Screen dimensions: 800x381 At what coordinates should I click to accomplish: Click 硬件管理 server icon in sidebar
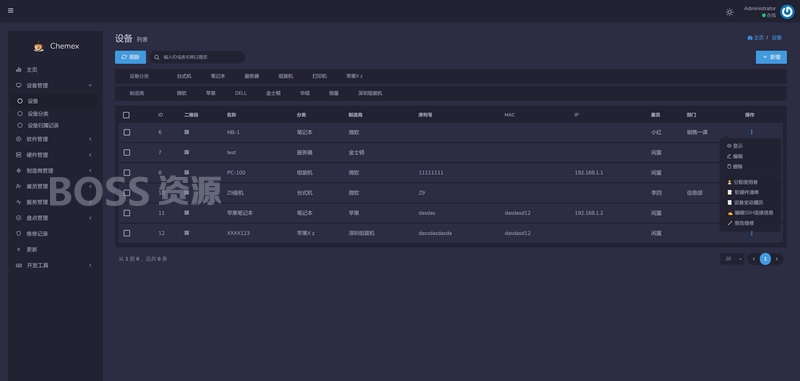pos(19,155)
